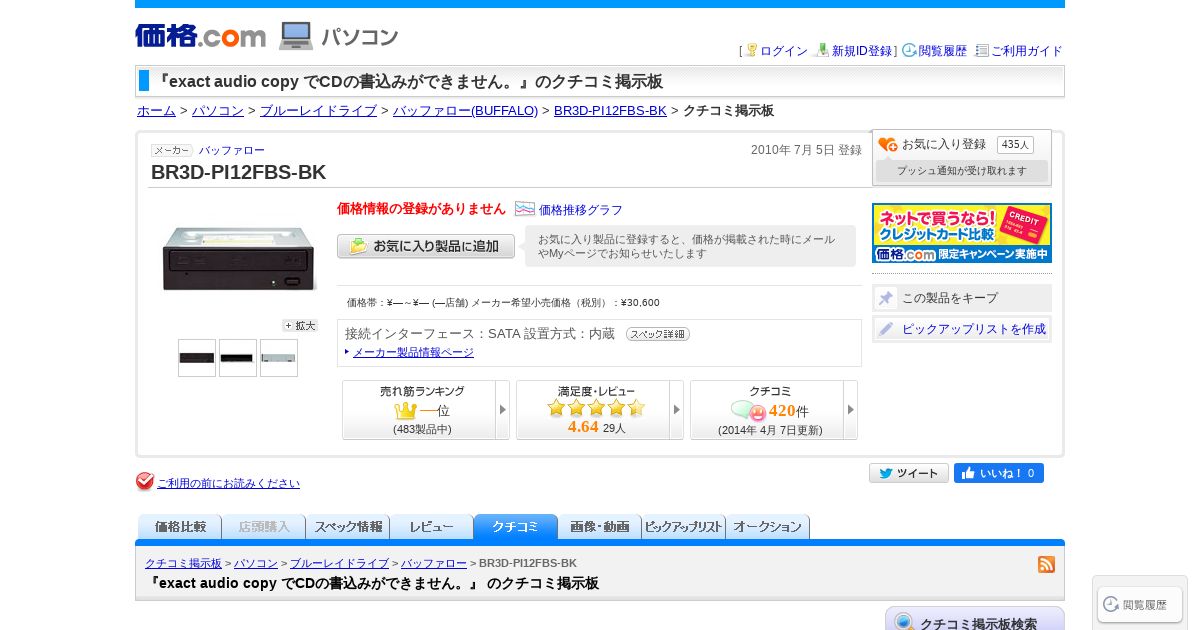The height and width of the screenshot is (630, 1200).
Task: Click the magnifier 拡大 icon under product image
Action: (x=300, y=325)
